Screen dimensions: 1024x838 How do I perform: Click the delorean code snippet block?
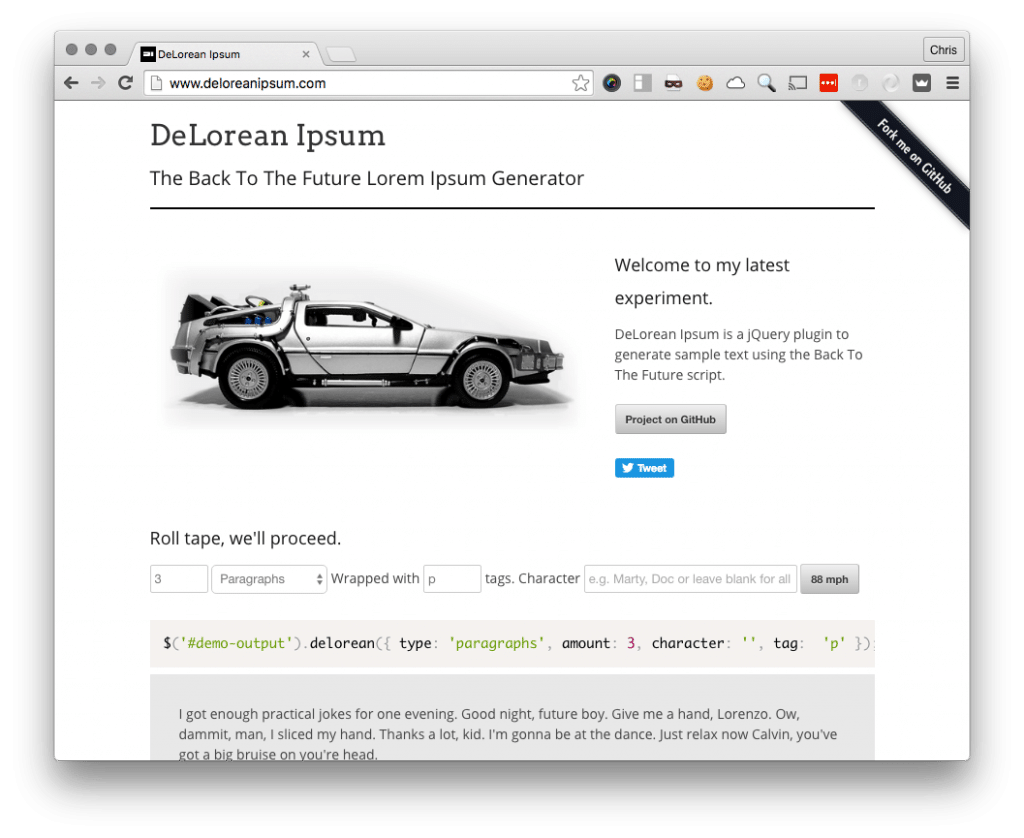tap(512, 643)
